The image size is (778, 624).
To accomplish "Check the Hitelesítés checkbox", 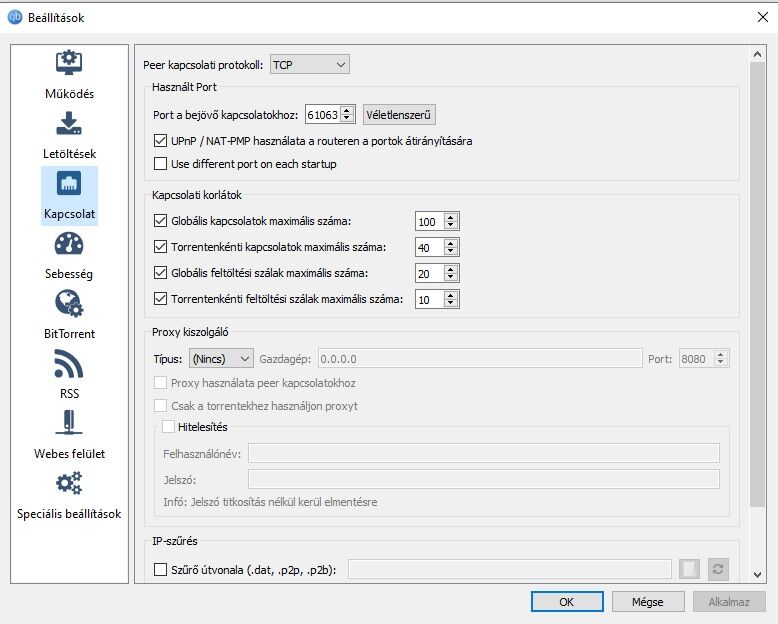I will point(169,427).
